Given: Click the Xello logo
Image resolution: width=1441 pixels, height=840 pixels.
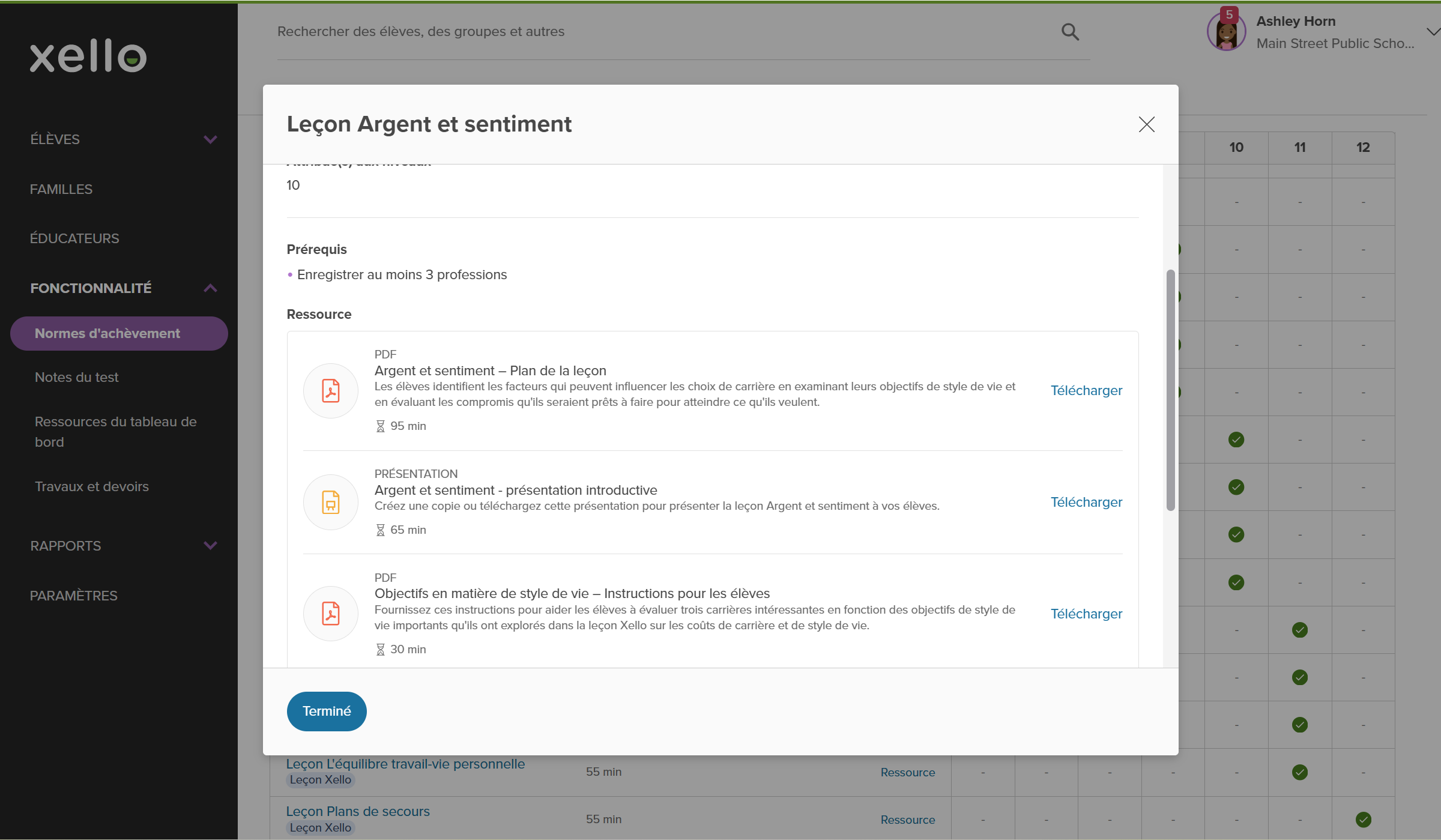Looking at the screenshot, I should tap(88, 56).
